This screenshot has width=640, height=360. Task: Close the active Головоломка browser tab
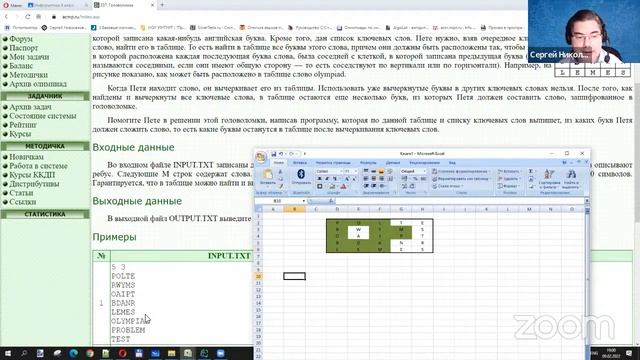tap(153, 5)
